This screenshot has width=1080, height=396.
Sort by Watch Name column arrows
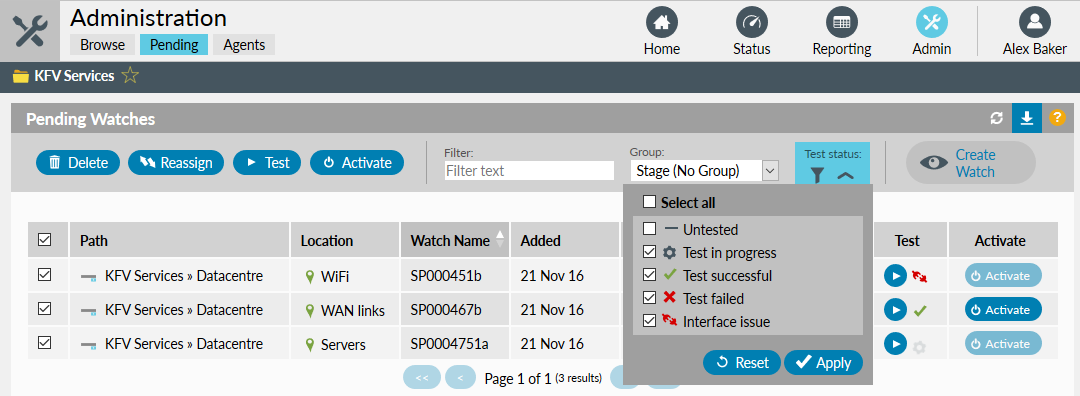[x=500, y=240]
